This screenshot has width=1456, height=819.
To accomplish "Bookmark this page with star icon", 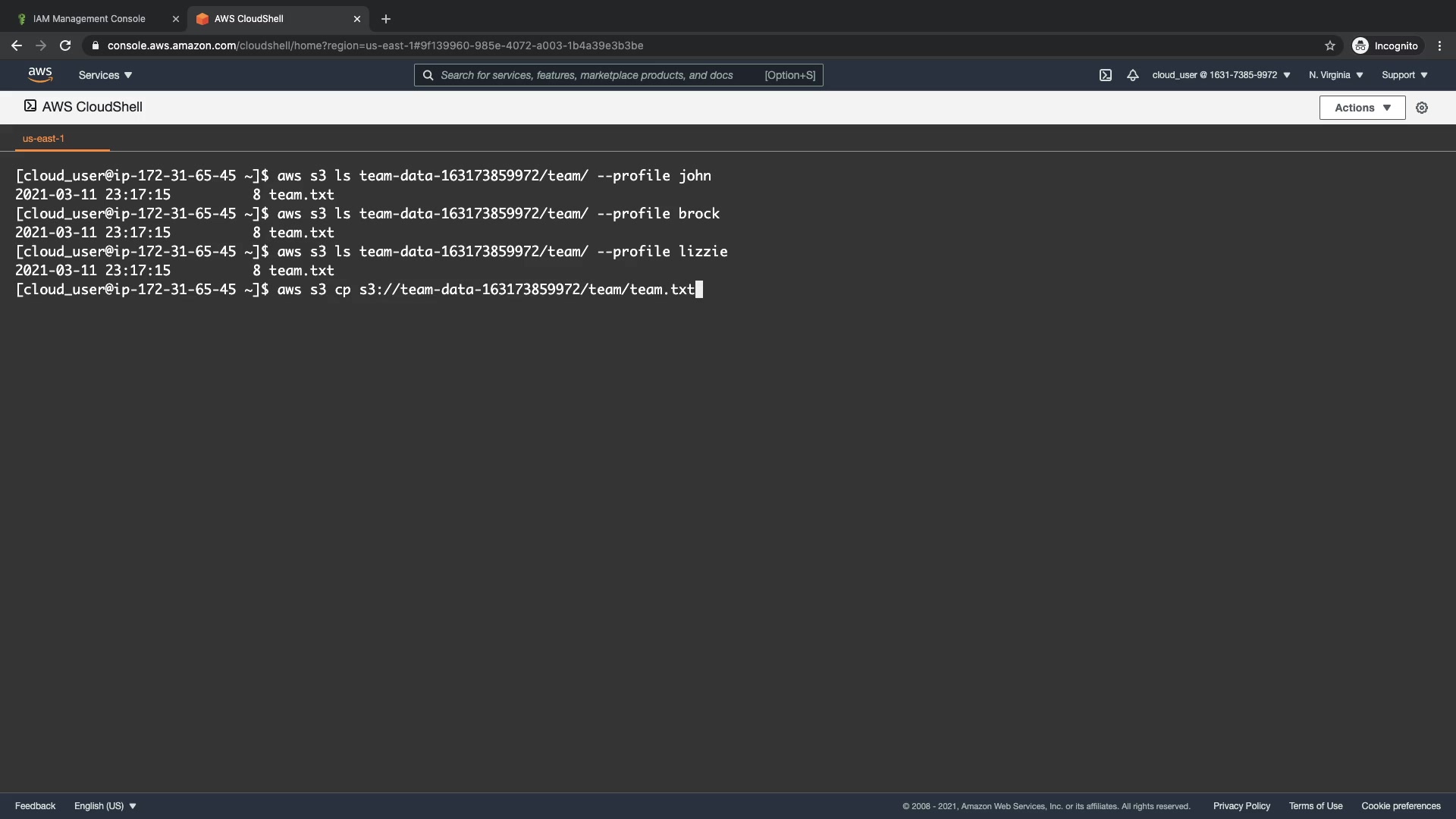I will [1329, 45].
